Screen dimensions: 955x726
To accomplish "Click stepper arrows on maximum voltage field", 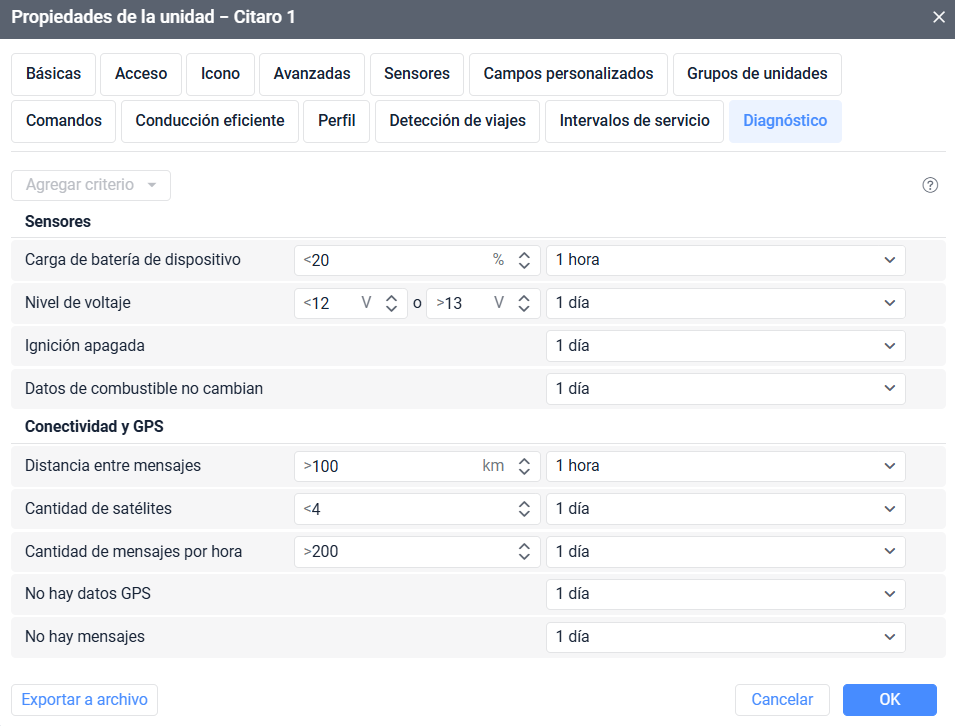I will [524, 303].
